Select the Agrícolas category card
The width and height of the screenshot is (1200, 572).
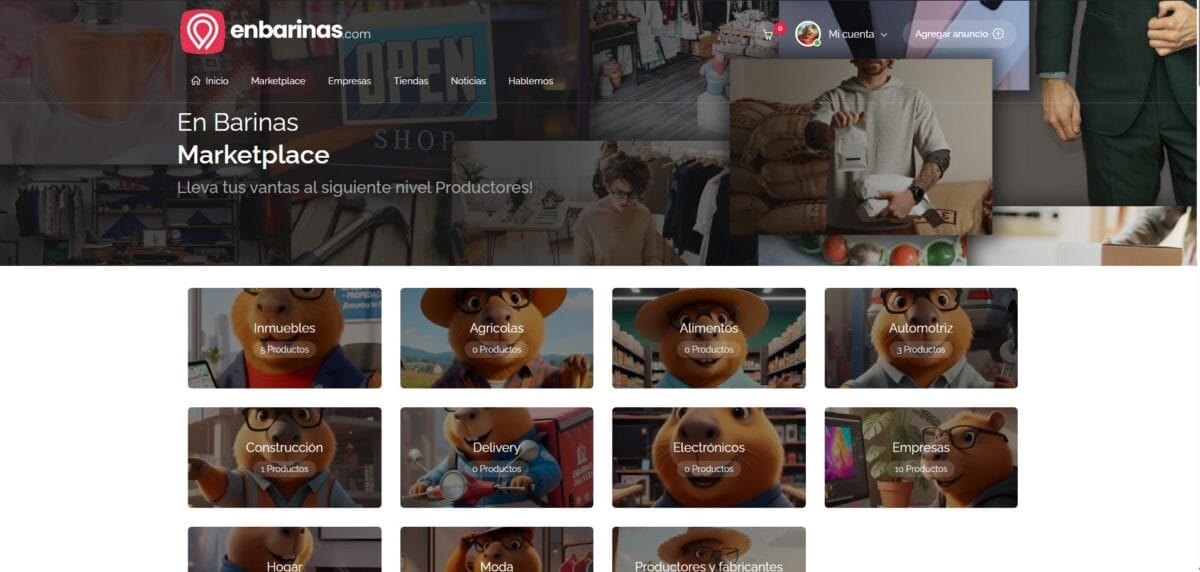click(496, 338)
